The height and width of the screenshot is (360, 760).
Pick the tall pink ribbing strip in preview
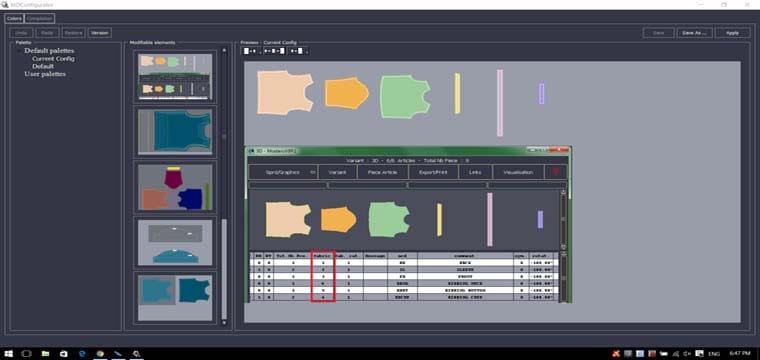[500, 103]
